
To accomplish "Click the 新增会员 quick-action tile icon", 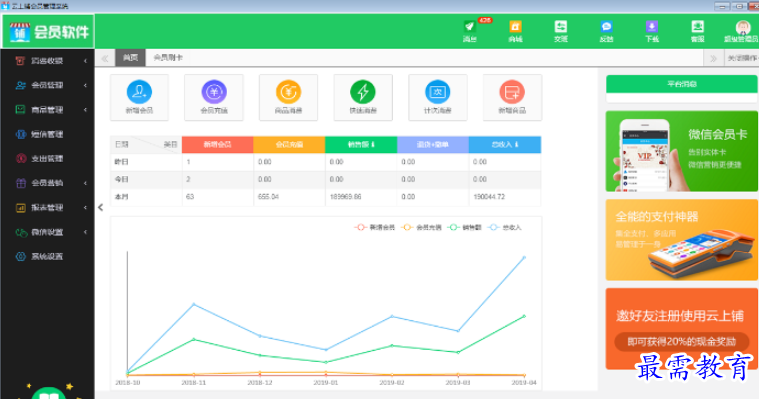I will click(139, 92).
